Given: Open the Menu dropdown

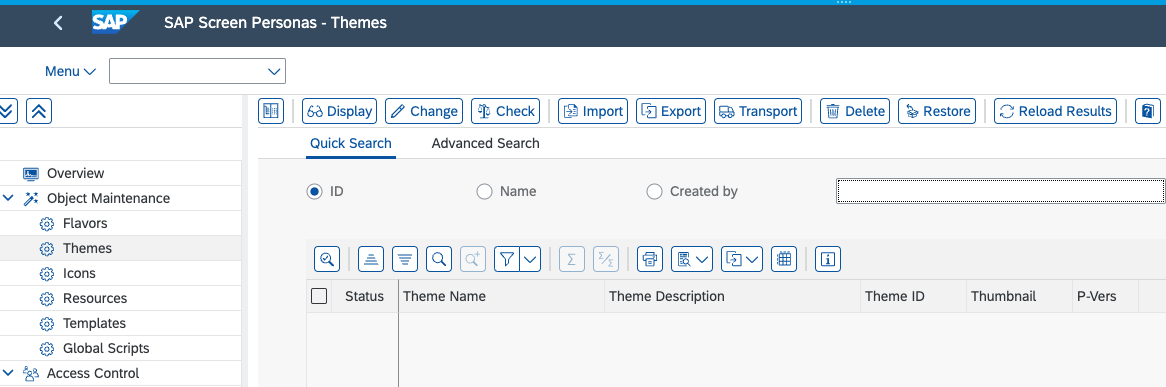Looking at the screenshot, I should (x=71, y=71).
